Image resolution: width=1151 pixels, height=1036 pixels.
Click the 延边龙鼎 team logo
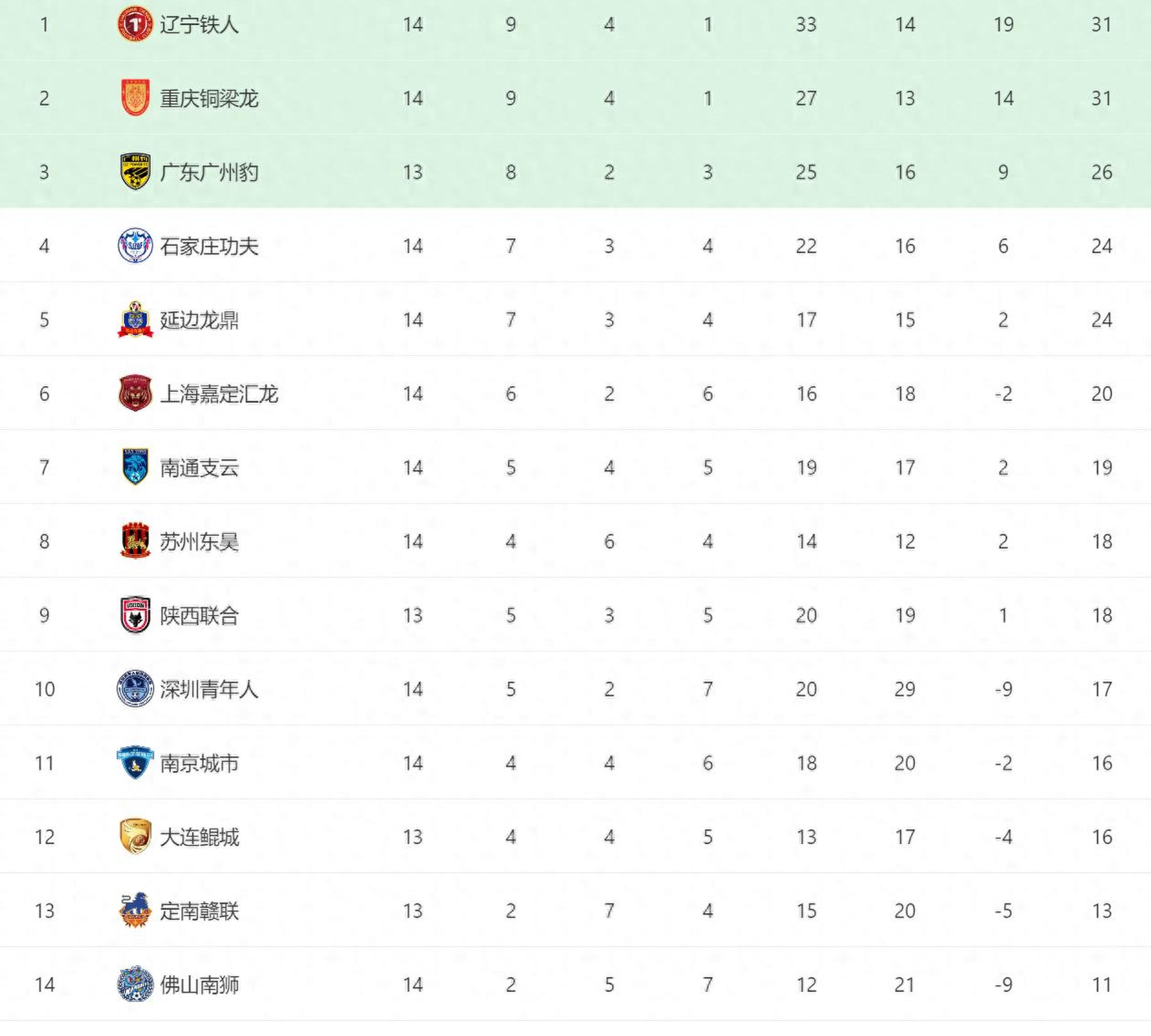pos(135,319)
